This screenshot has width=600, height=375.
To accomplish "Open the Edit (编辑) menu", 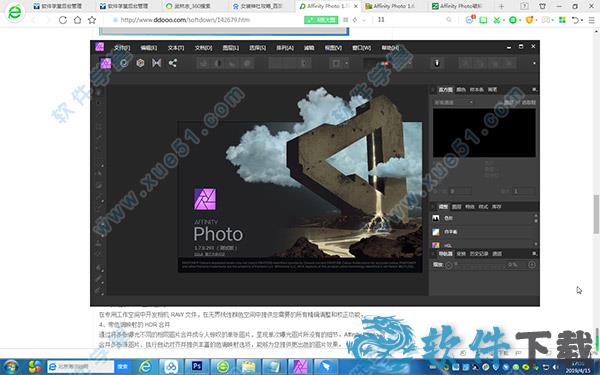I will click(x=148, y=48).
